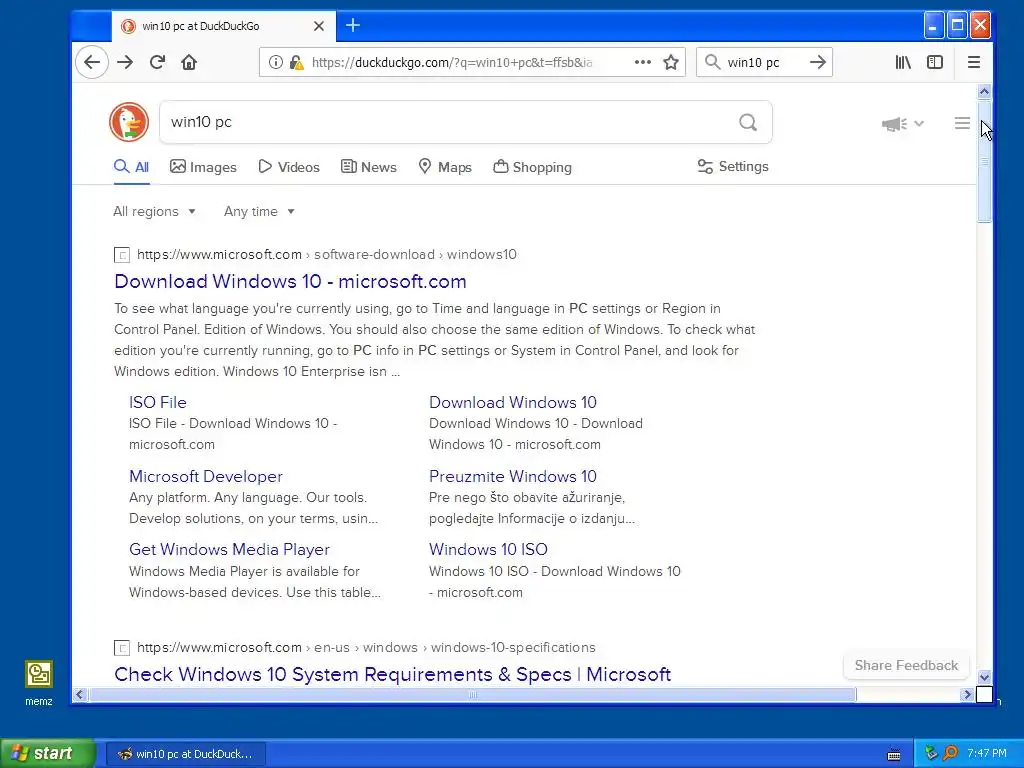Open page actions three-dot menu

[643, 62]
